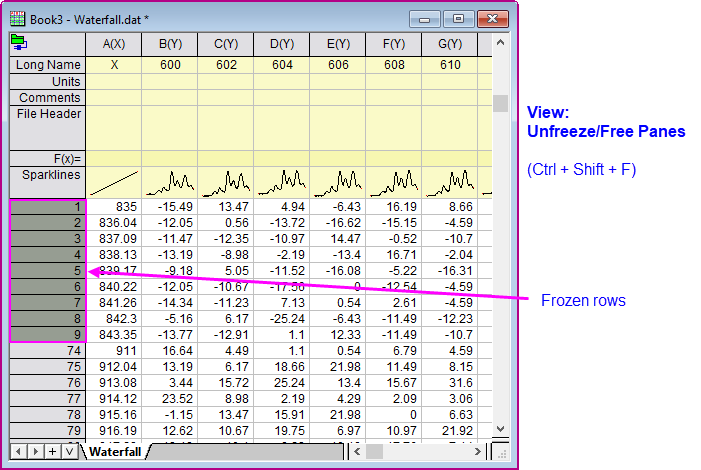Click cell with value 16.64
The width and height of the screenshot is (701, 470).
tap(170, 351)
